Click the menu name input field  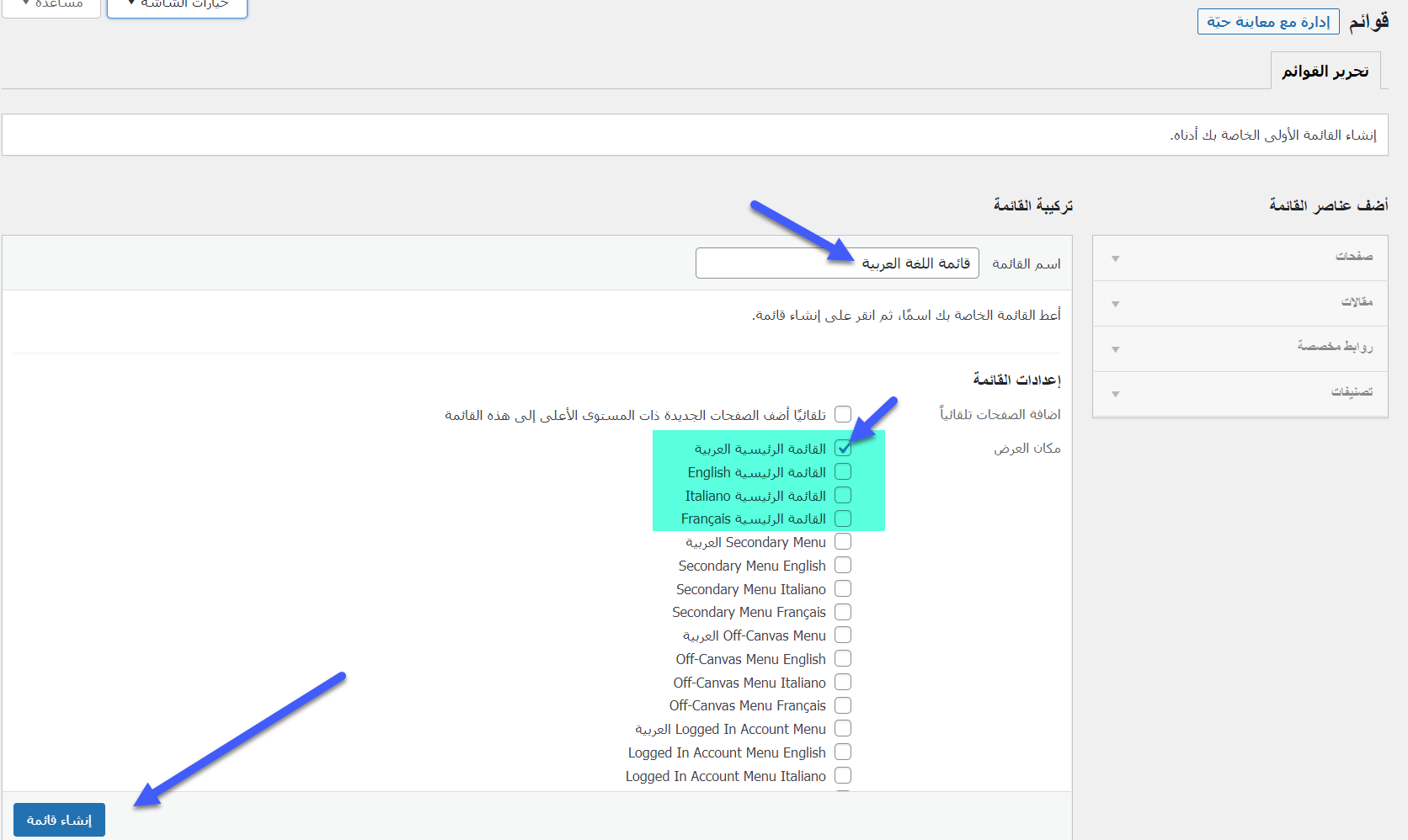[x=836, y=263]
